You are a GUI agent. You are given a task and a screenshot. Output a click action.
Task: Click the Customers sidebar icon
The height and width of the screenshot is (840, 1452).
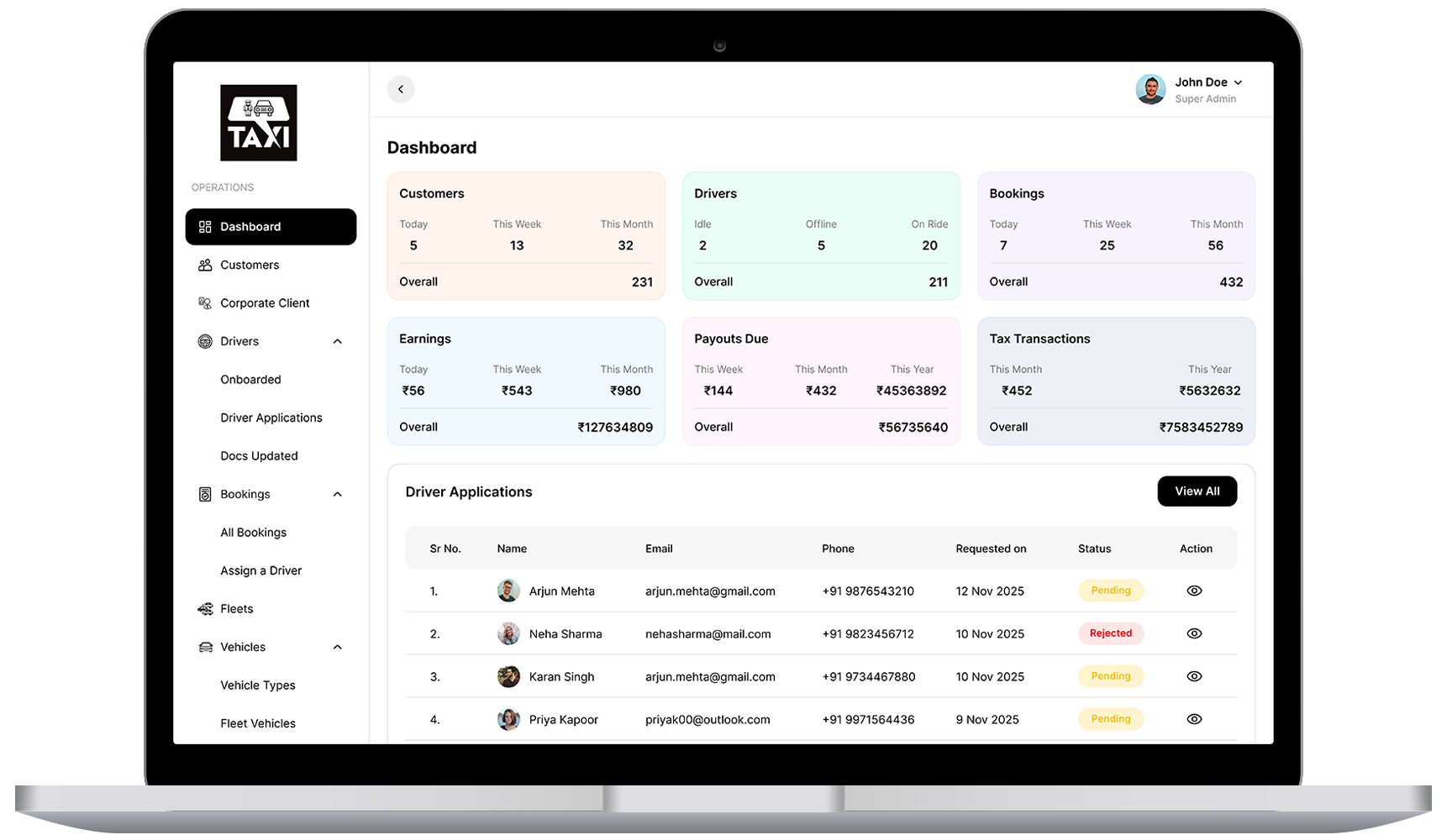point(205,265)
